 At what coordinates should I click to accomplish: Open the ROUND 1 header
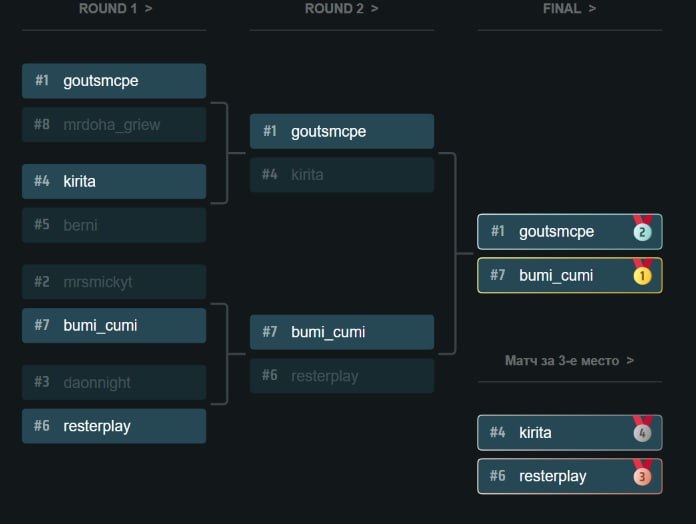click(115, 8)
